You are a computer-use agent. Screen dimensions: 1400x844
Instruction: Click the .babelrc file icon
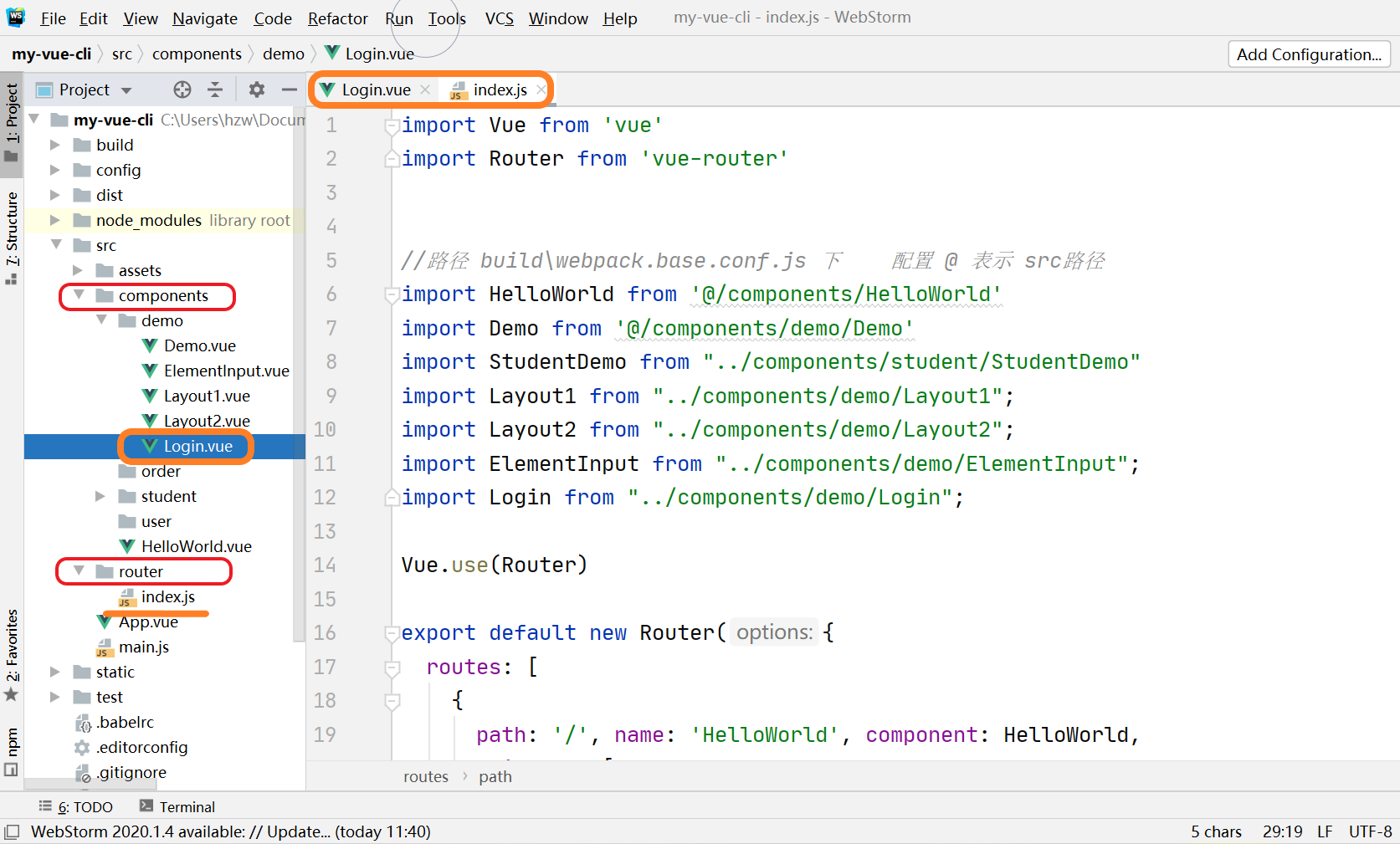point(82,723)
